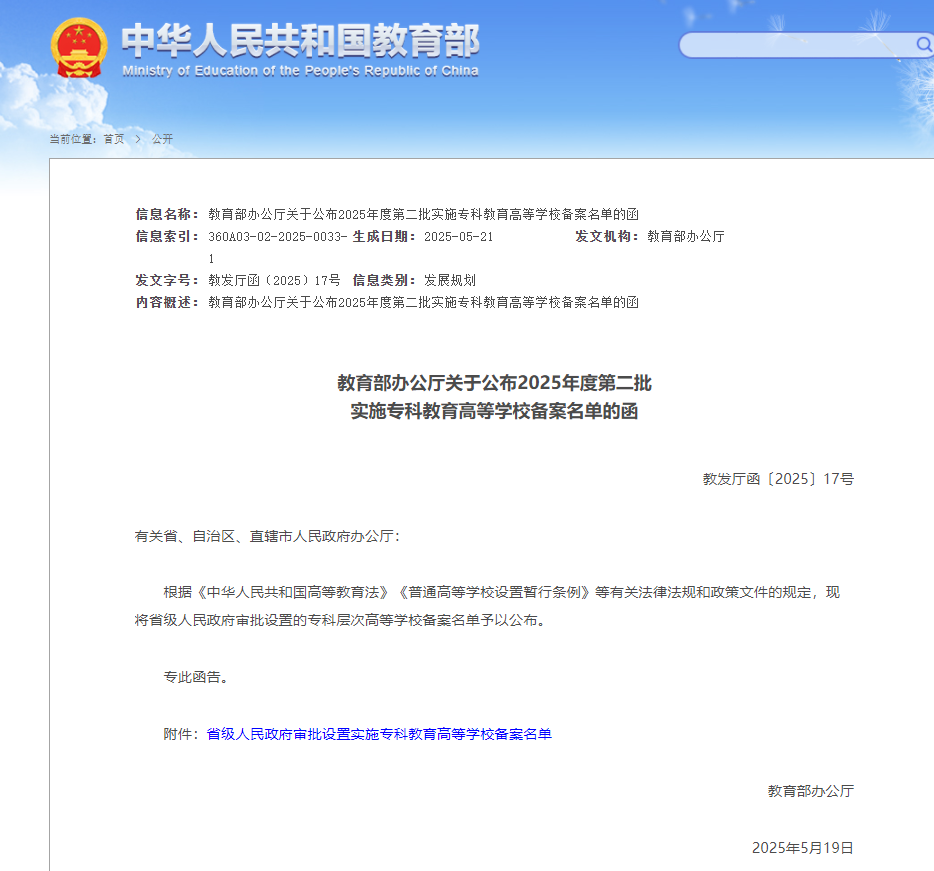The image size is (934, 871).
Task: Select the 信息名称 label
Action: point(167,214)
